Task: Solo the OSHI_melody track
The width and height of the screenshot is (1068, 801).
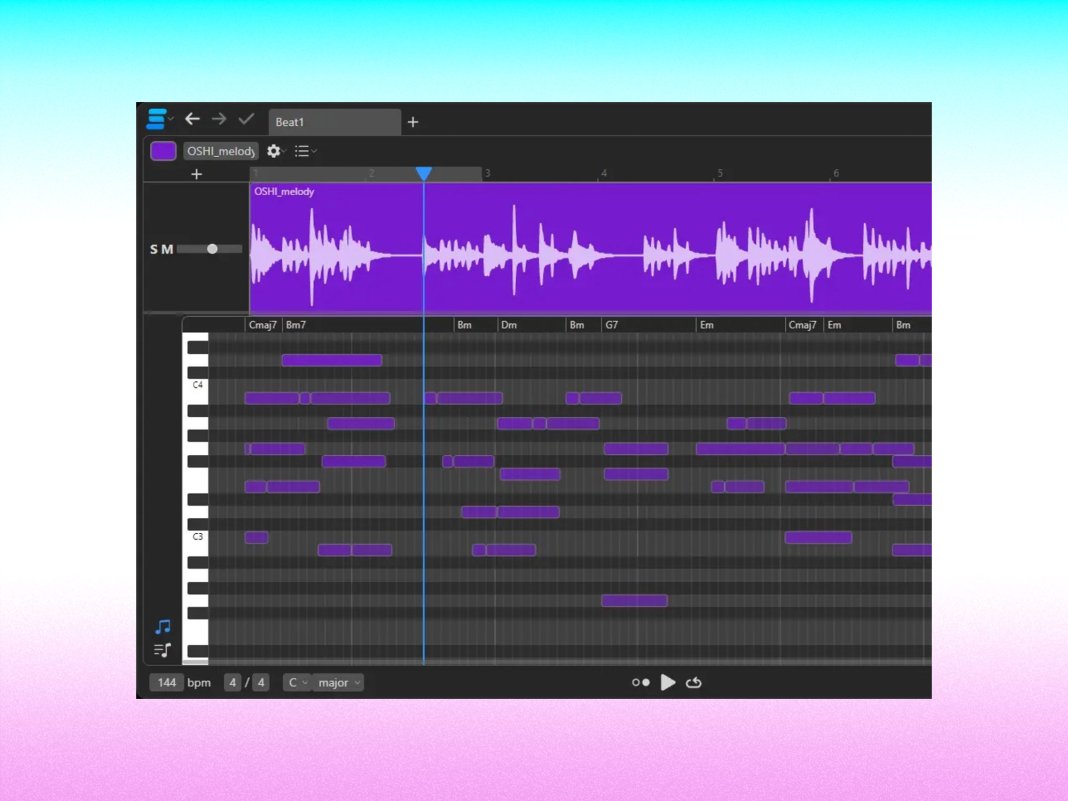Action: (x=154, y=249)
